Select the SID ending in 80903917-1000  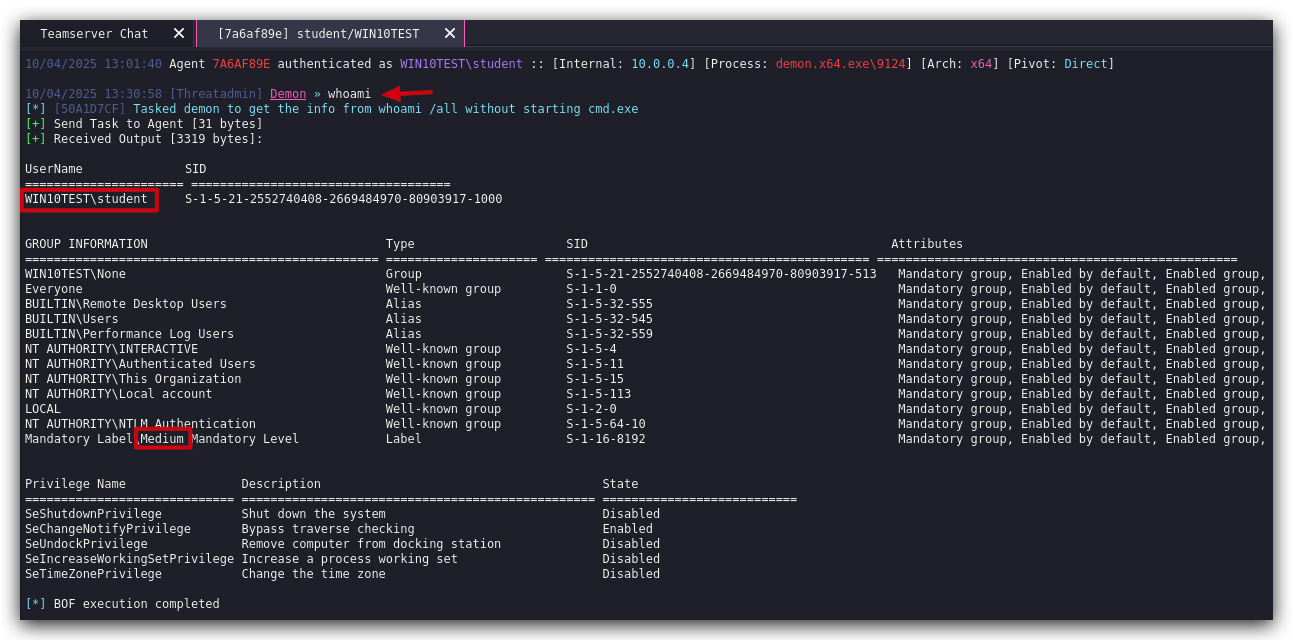tap(343, 199)
